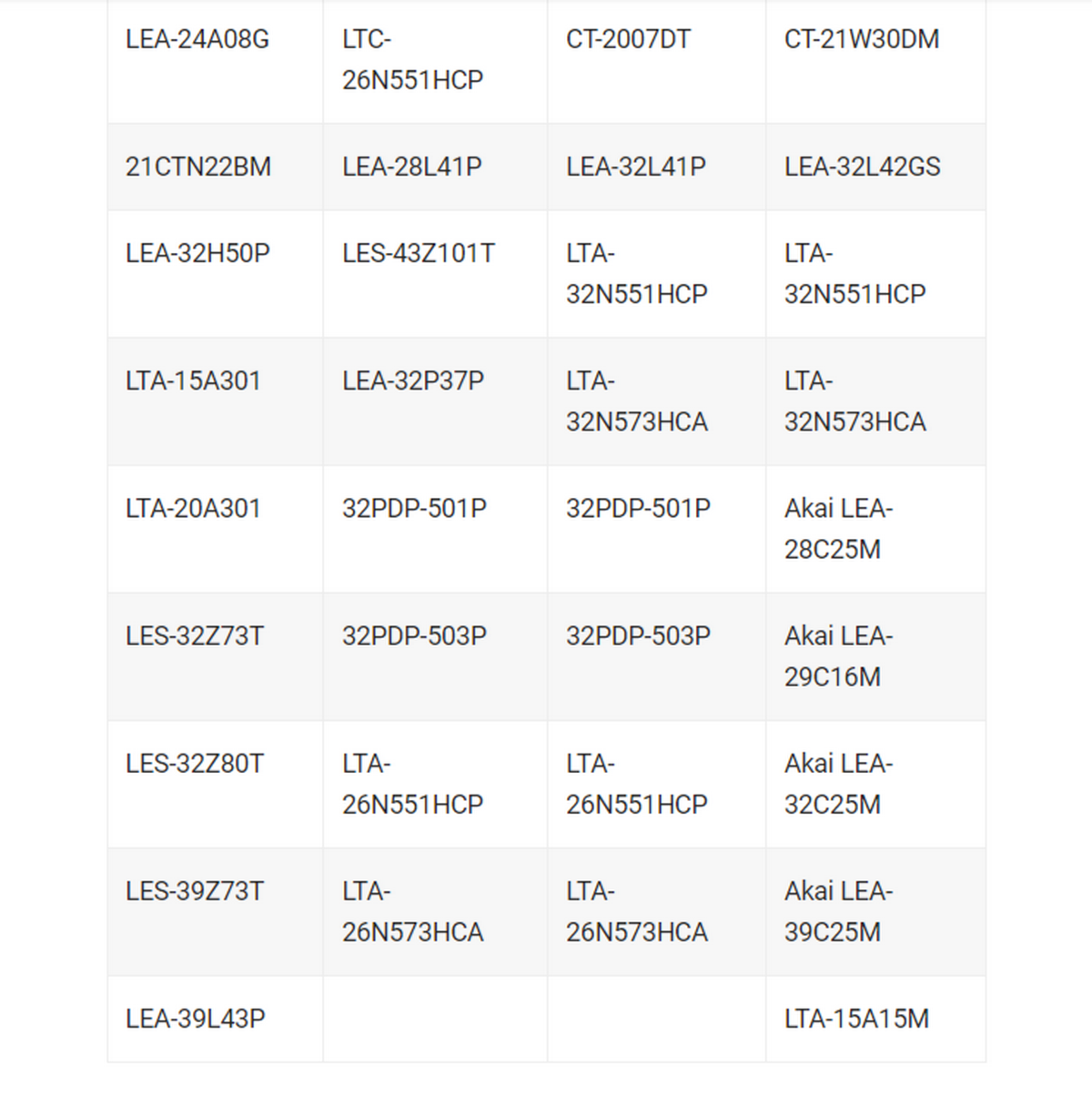Viewport: 1092px width, 1095px height.
Task: Select the LTC-26N551HCP model cell
Action: [x=412, y=60]
